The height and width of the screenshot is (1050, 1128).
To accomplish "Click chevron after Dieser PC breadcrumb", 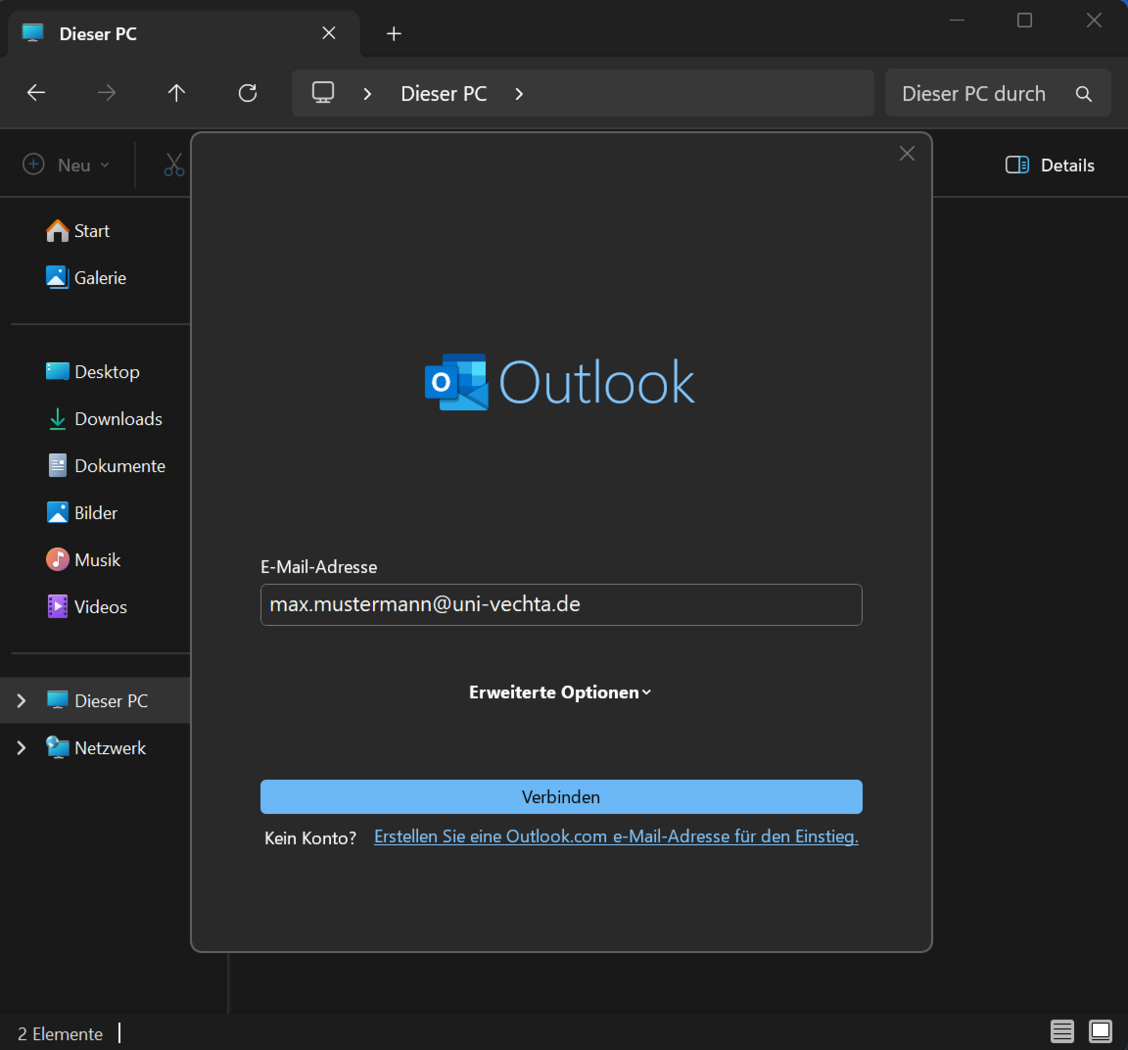I will pos(519,93).
